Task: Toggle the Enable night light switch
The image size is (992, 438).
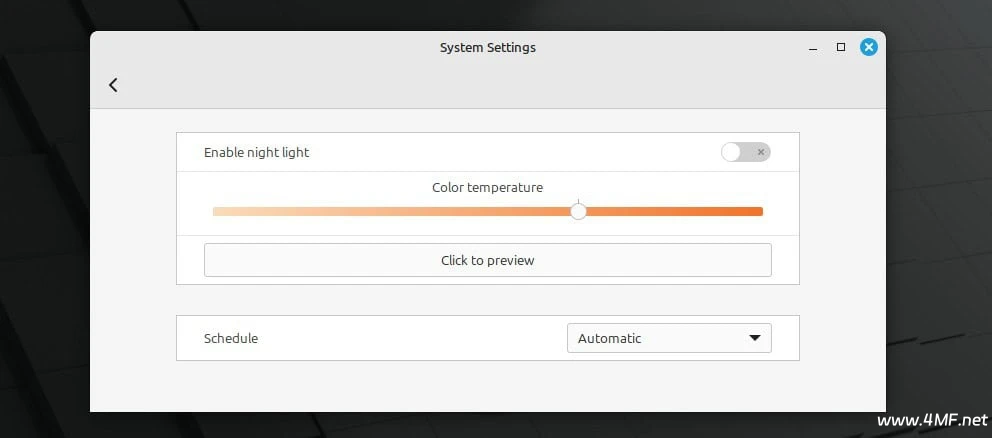Action: [746, 152]
